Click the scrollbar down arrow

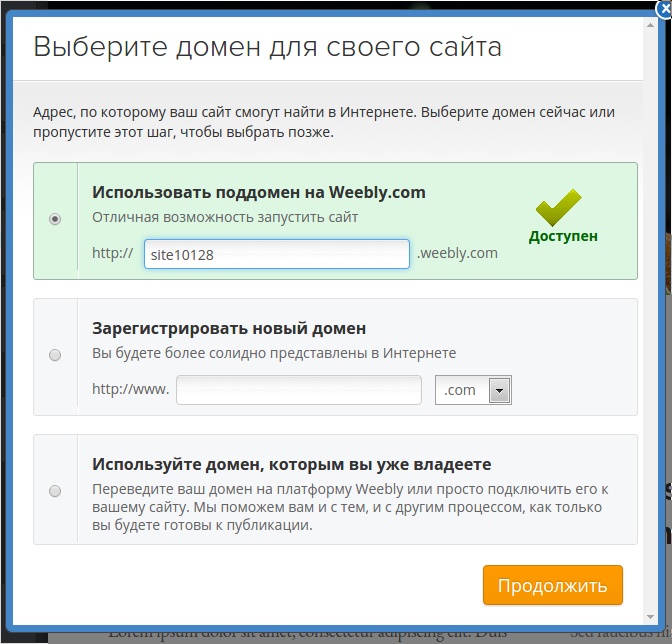tap(651, 617)
